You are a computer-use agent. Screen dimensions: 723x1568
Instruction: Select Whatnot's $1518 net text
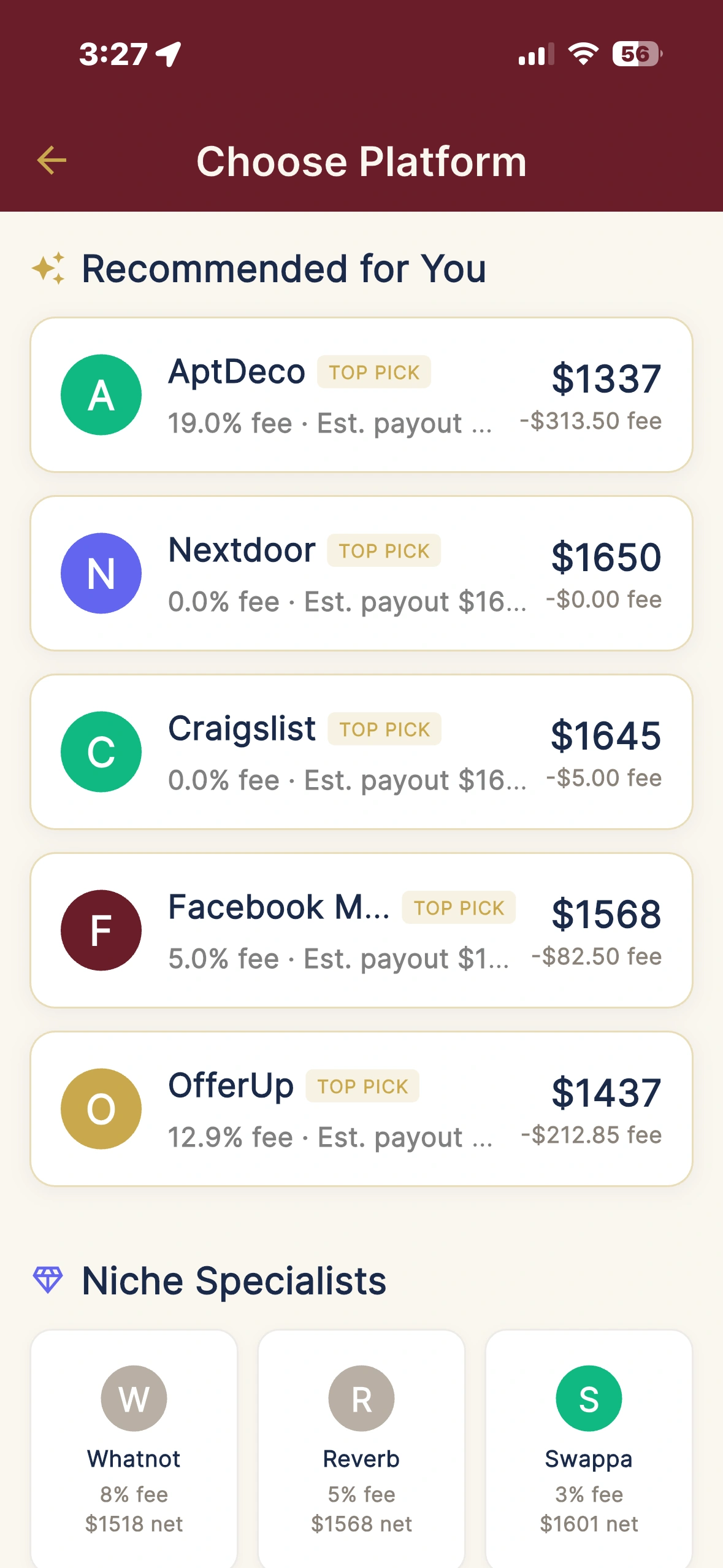[x=134, y=1524]
